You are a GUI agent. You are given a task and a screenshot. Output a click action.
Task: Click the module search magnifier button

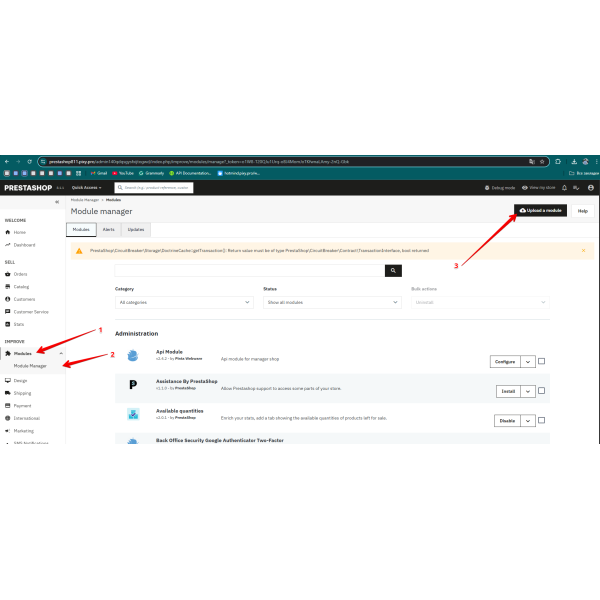pos(393,271)
